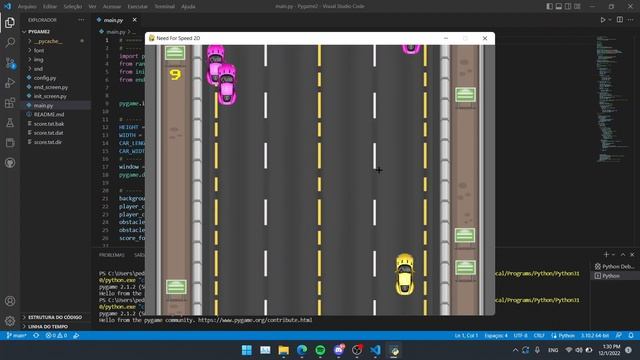Open init_screen.py in the explorer
The width and height of the screenshot is (640, 360).
pos(50,96)
